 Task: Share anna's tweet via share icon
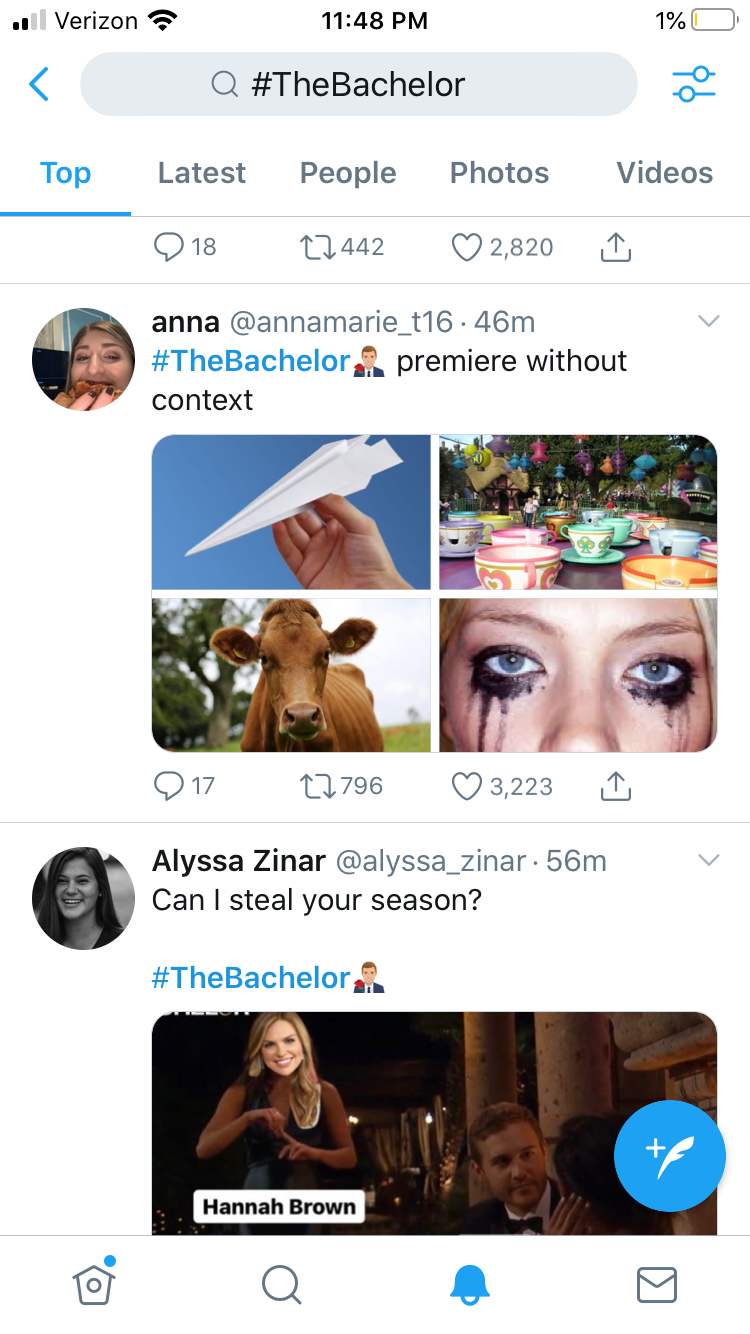pos(616,787)
